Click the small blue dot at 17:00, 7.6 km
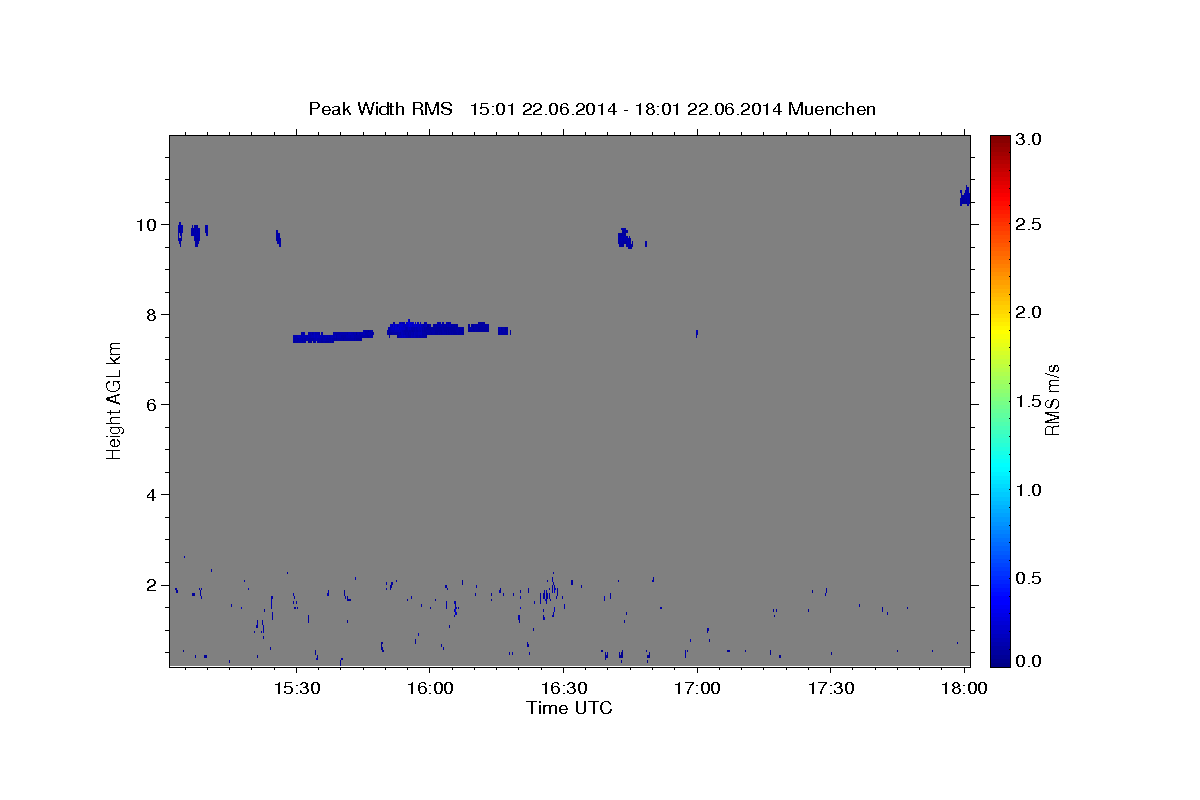1200x800 pixels. coord(697,333)
